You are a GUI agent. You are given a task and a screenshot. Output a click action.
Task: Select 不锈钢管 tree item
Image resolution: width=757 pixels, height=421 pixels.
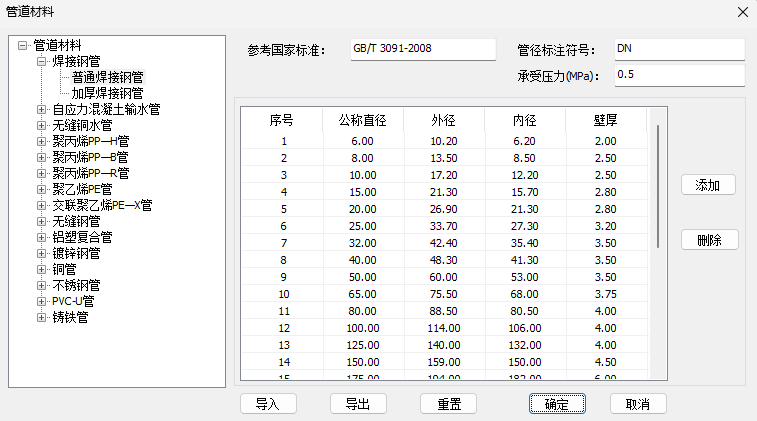[x=76, y=285]
